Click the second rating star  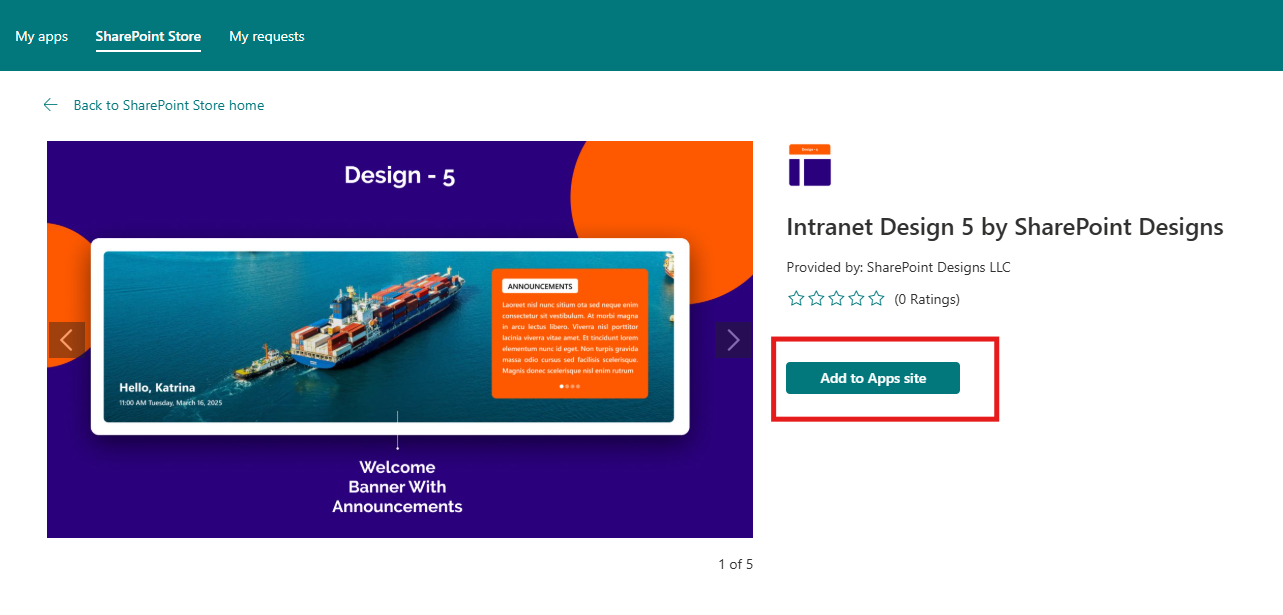(816, 298)
